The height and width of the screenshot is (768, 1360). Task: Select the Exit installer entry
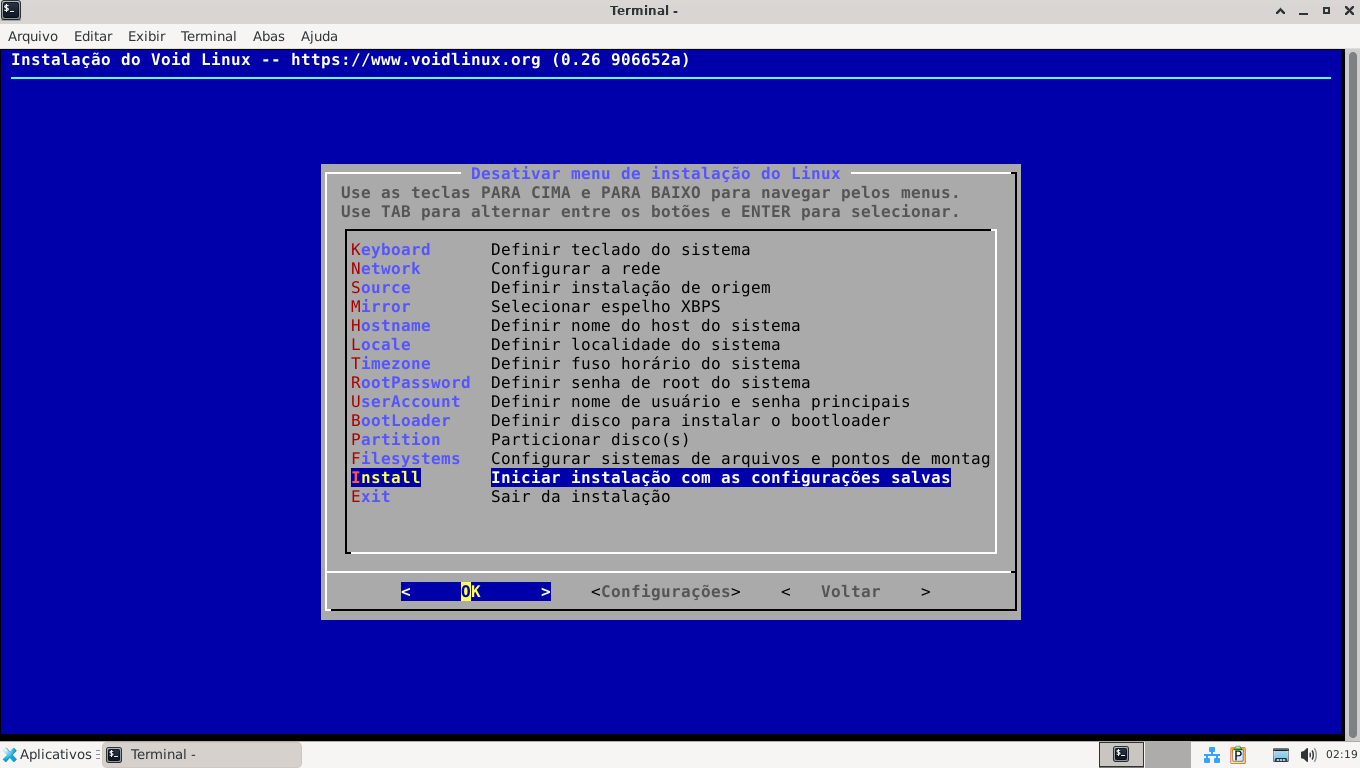coord(370,497)
